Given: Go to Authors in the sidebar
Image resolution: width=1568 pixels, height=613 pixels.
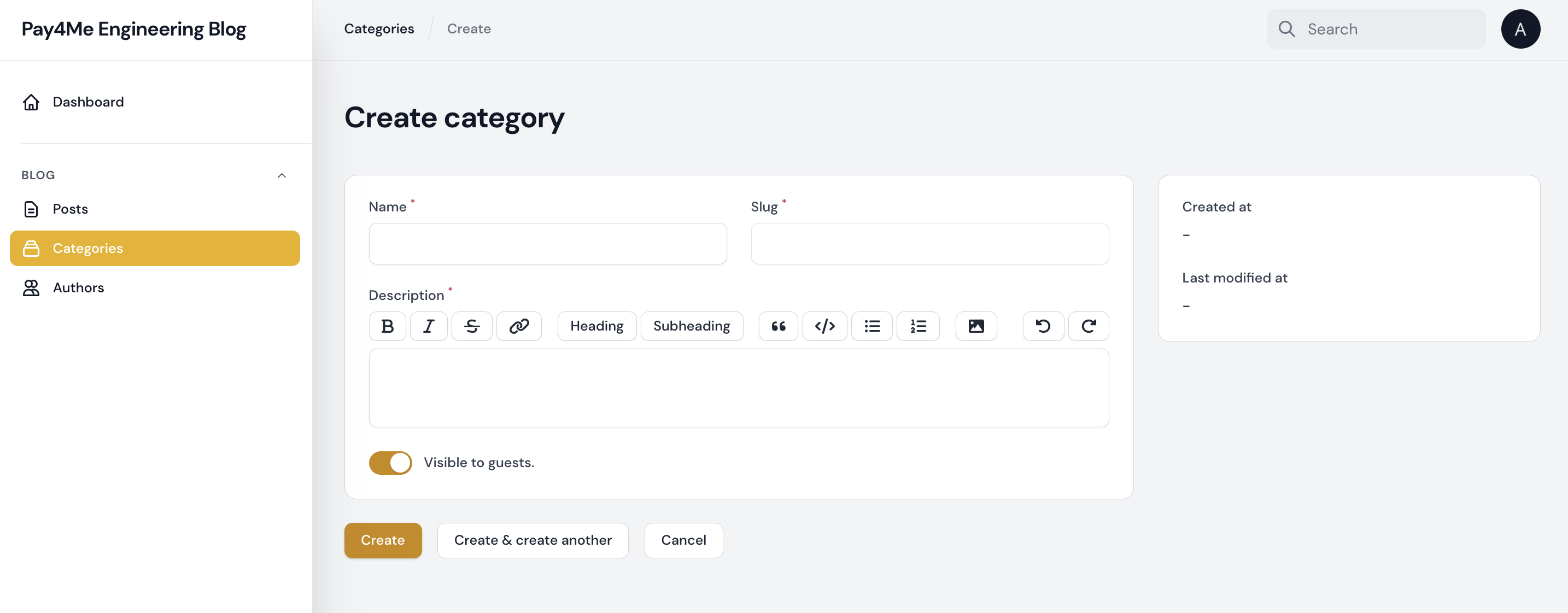Looking at the screenshot, I should pos(78,287).
